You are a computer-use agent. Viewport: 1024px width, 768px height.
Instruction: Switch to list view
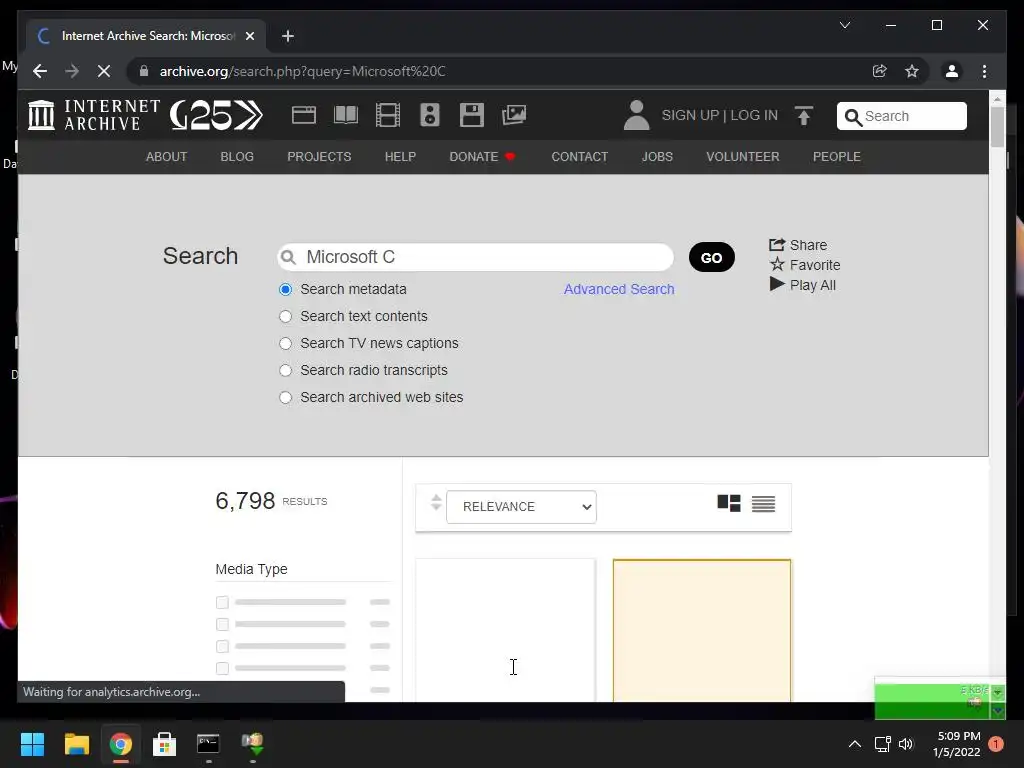(x=763, y=504)
